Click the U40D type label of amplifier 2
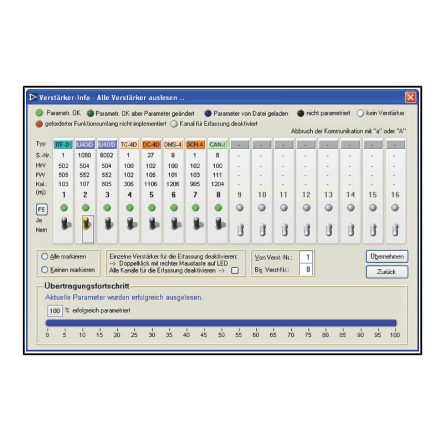 coord(85,144)
